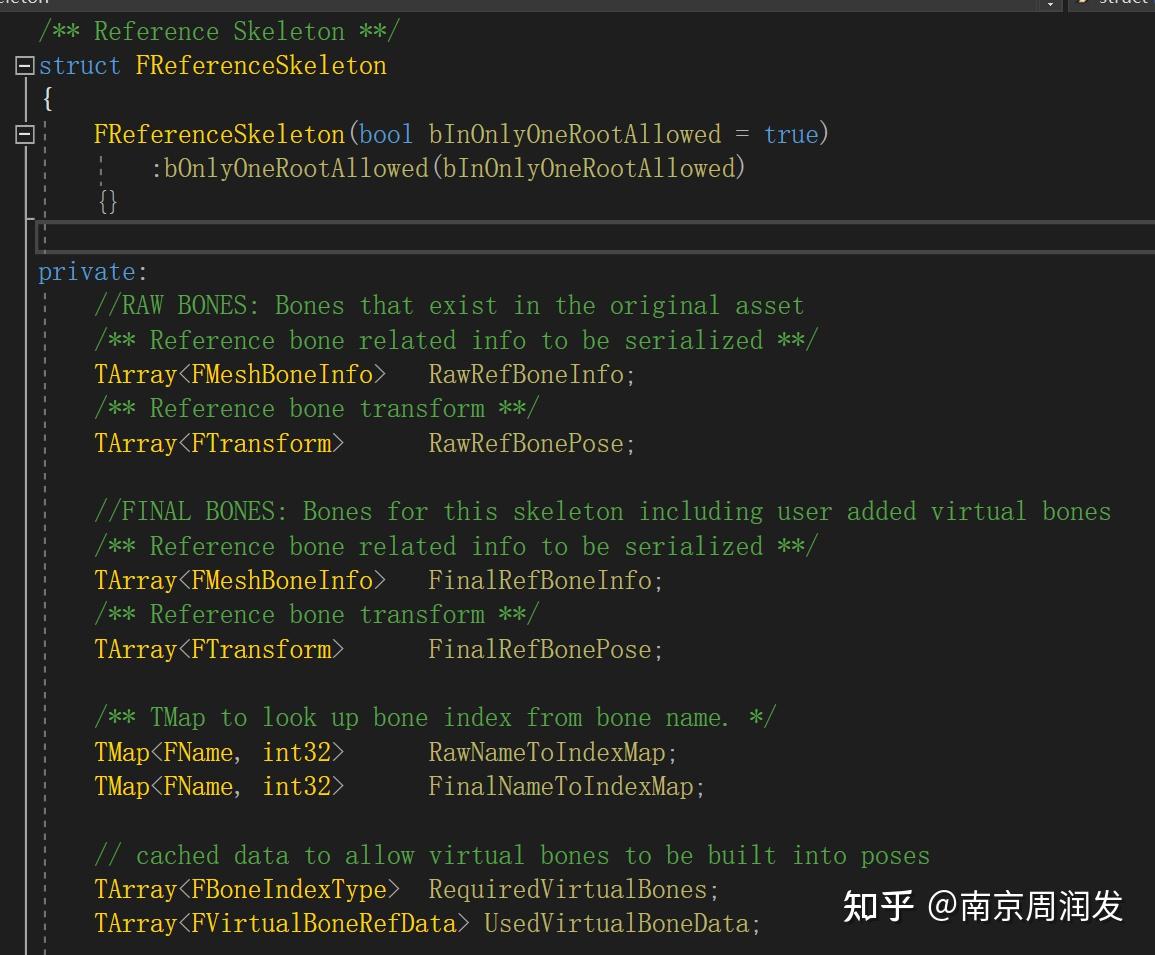
Task: Click the true default value
Action: click(x=790, y=135)
